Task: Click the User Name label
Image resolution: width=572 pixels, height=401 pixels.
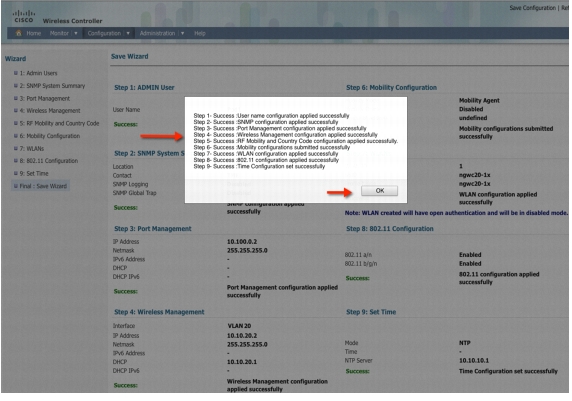Action: point(126,109)
